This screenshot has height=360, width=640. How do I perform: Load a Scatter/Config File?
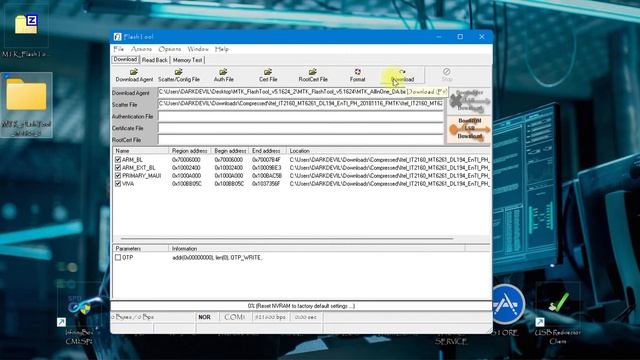point(179,76)
